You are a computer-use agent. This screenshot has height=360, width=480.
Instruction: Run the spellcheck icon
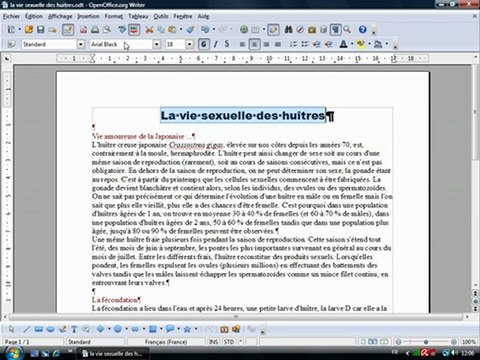pyautogui.click(x=122, y=30)
